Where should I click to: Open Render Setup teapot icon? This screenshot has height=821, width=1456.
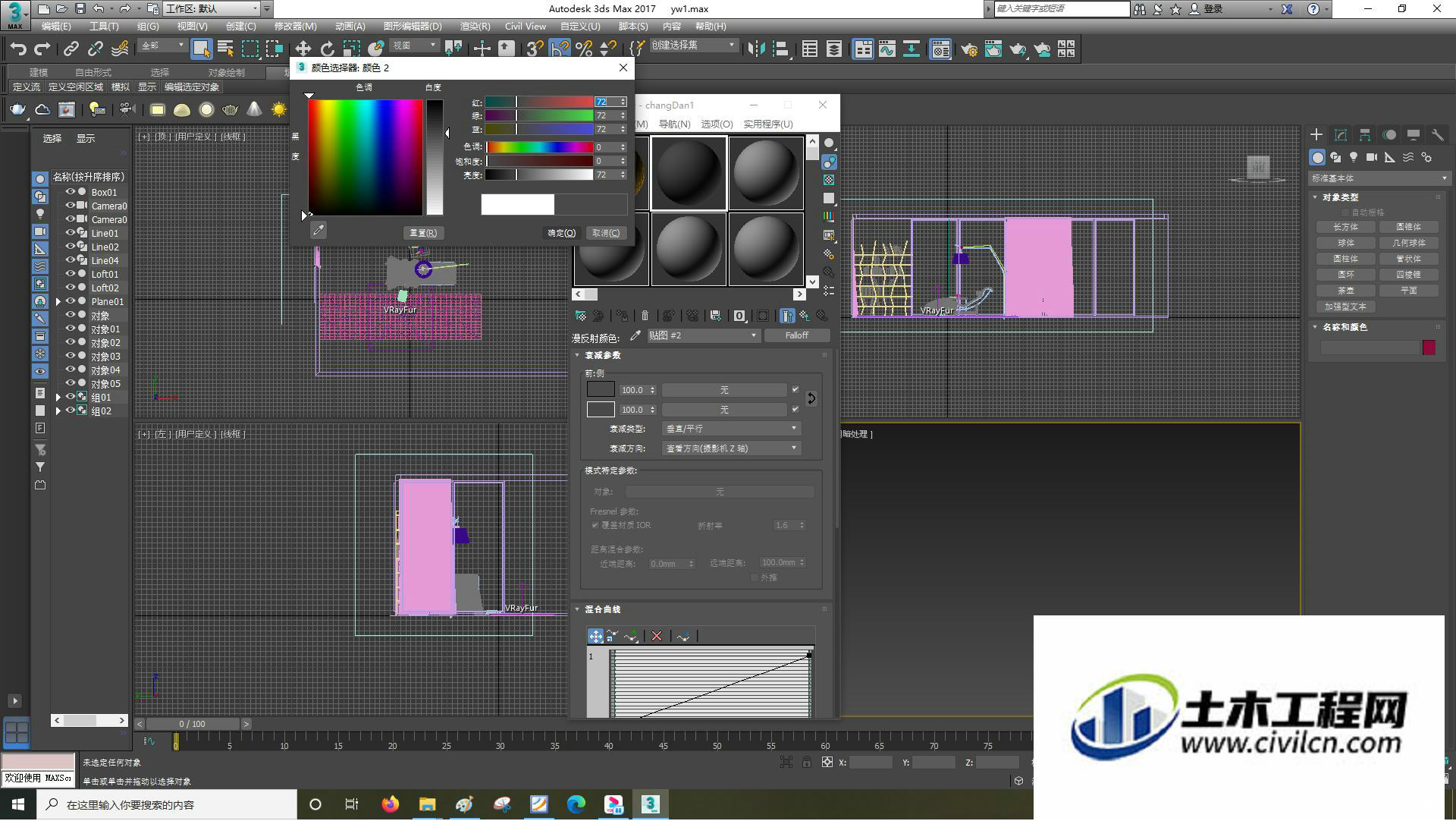968,49
